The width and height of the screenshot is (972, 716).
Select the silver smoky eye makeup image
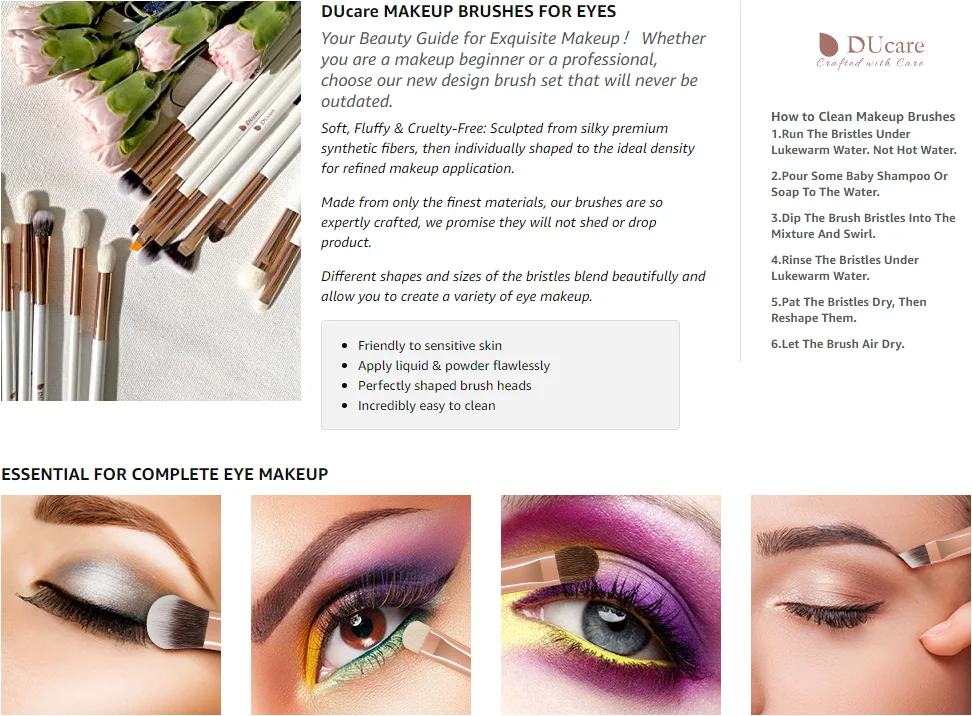point(111,604)
